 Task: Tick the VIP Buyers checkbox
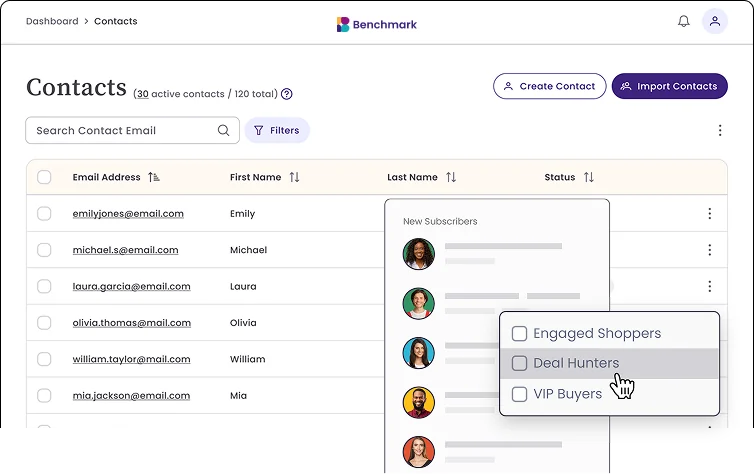(519, 394)
